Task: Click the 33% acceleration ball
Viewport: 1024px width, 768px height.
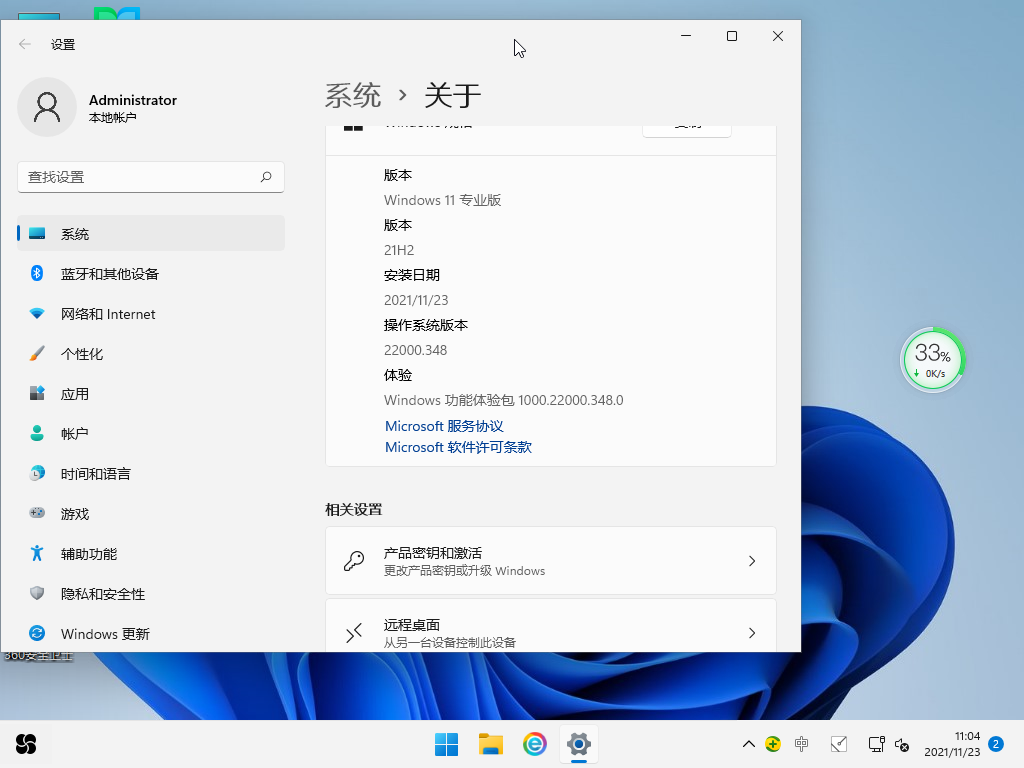Action: (x=932, y=358)
